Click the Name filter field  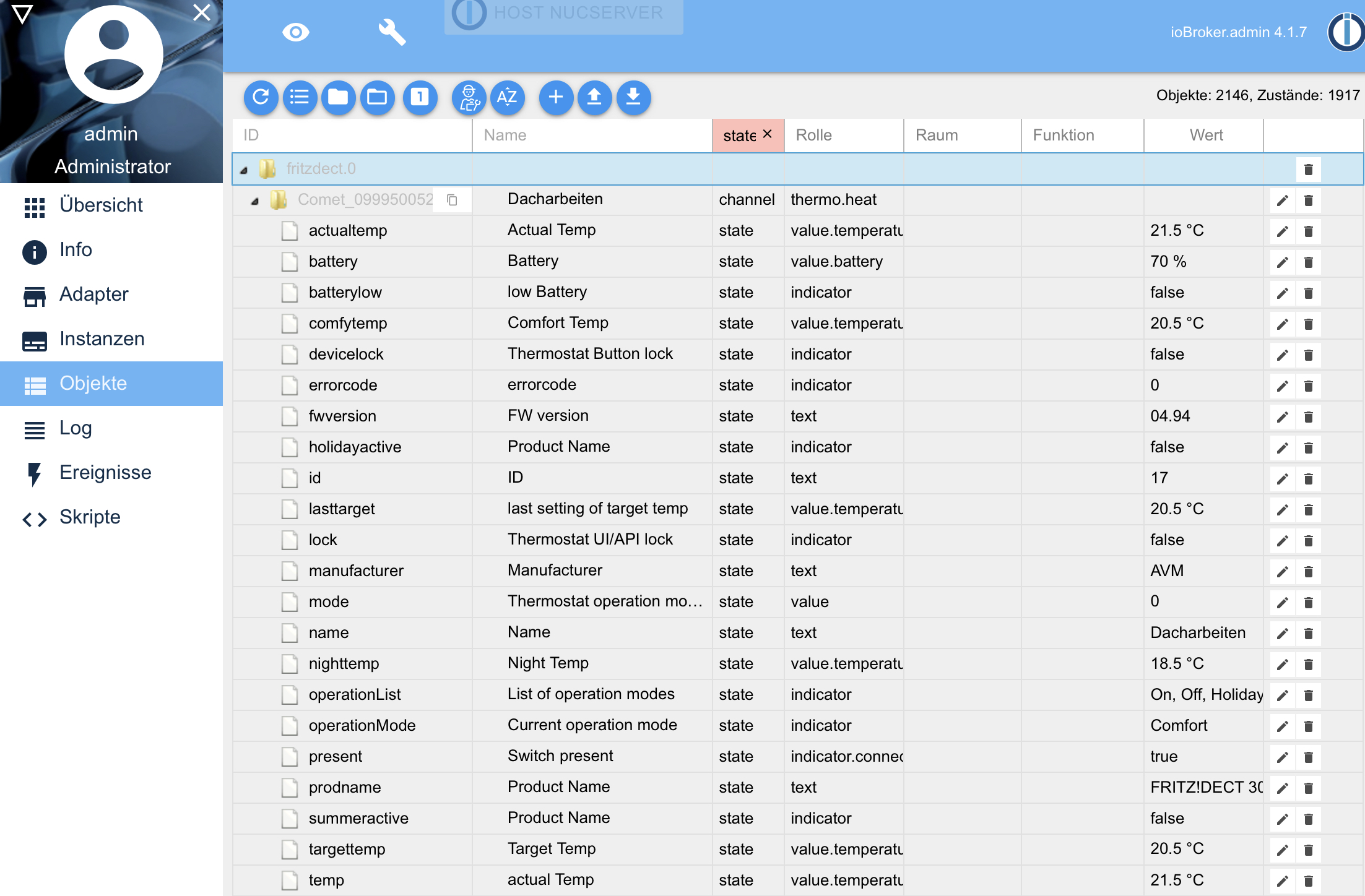(x=592, y=135)
